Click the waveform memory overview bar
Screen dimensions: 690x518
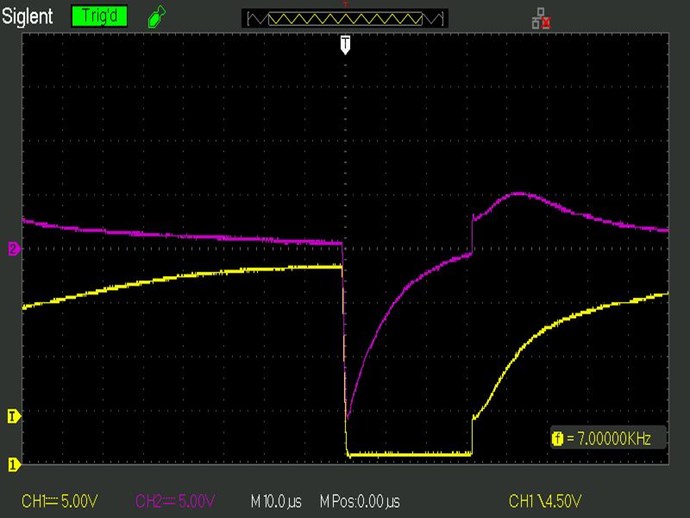(345, 18)
